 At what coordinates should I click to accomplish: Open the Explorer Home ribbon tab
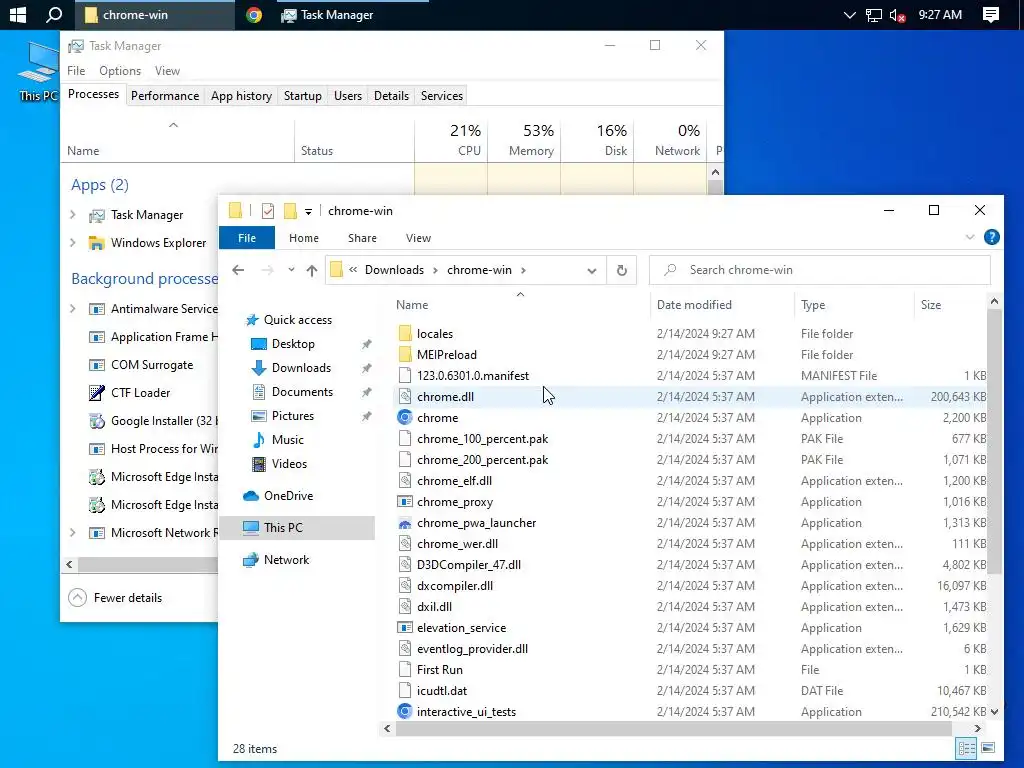(x=304, y=238)
